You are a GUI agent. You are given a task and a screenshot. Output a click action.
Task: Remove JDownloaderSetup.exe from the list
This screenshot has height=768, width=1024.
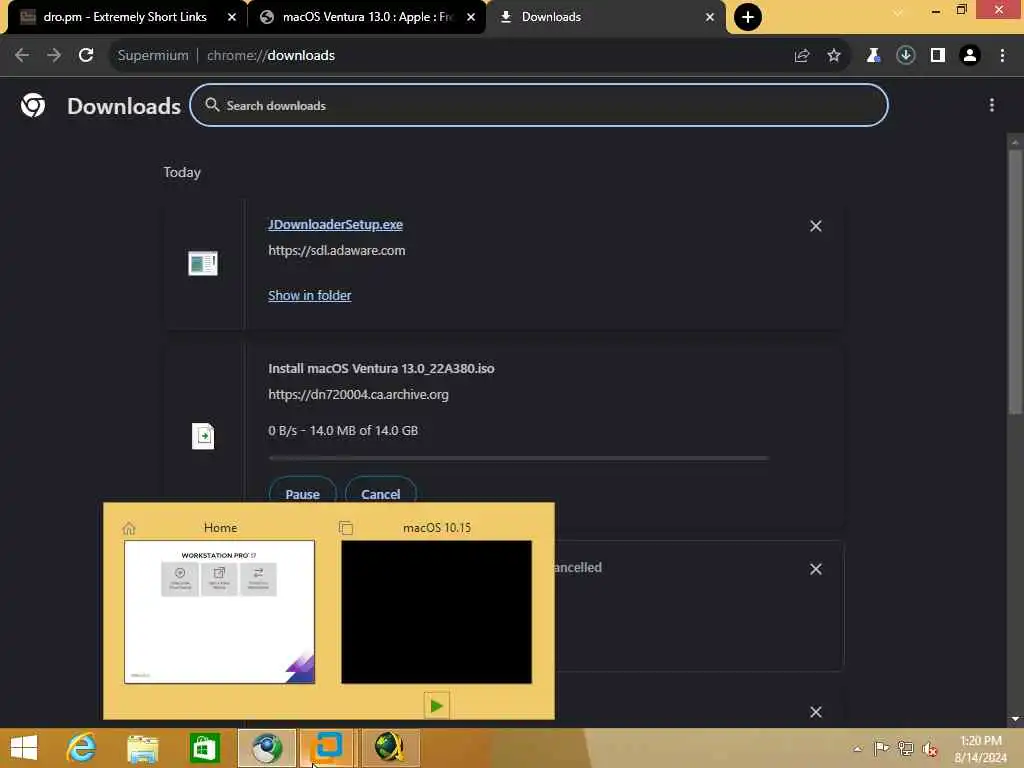click(816, 226)
